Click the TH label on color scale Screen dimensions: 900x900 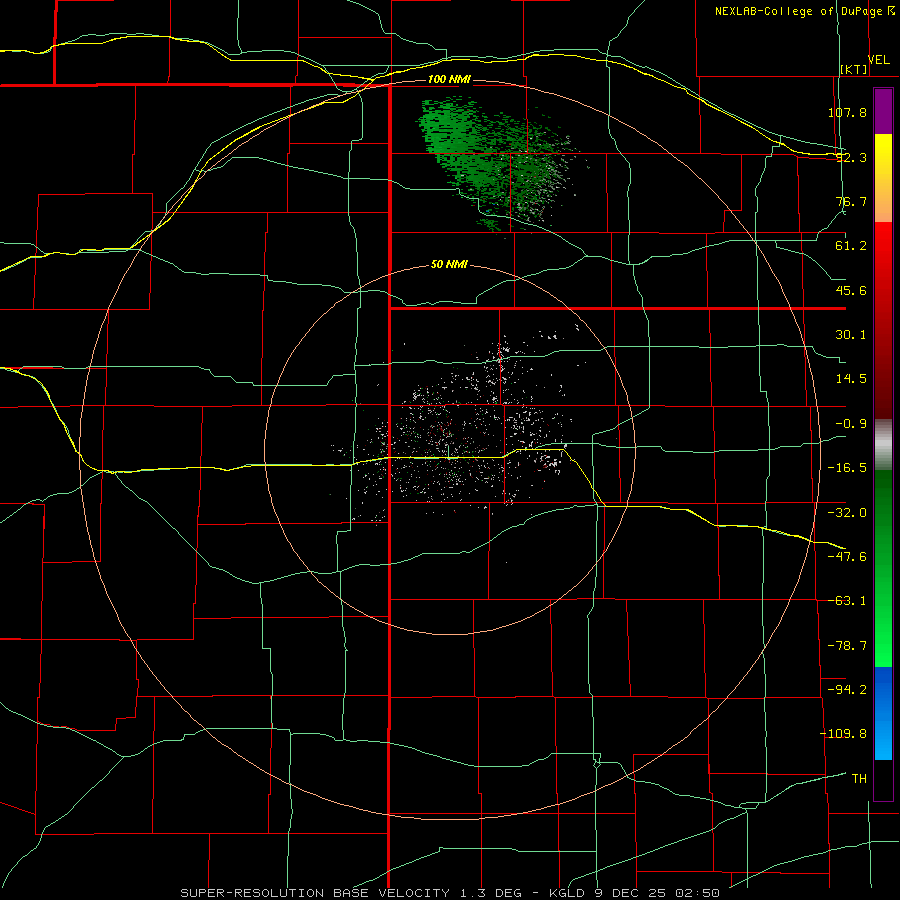859,778
